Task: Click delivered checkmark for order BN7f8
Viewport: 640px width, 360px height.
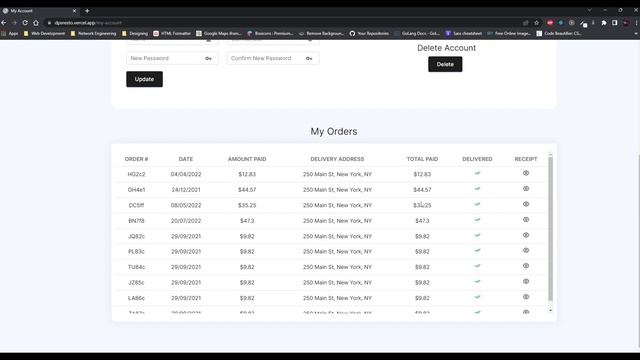Action: [477, 220]
